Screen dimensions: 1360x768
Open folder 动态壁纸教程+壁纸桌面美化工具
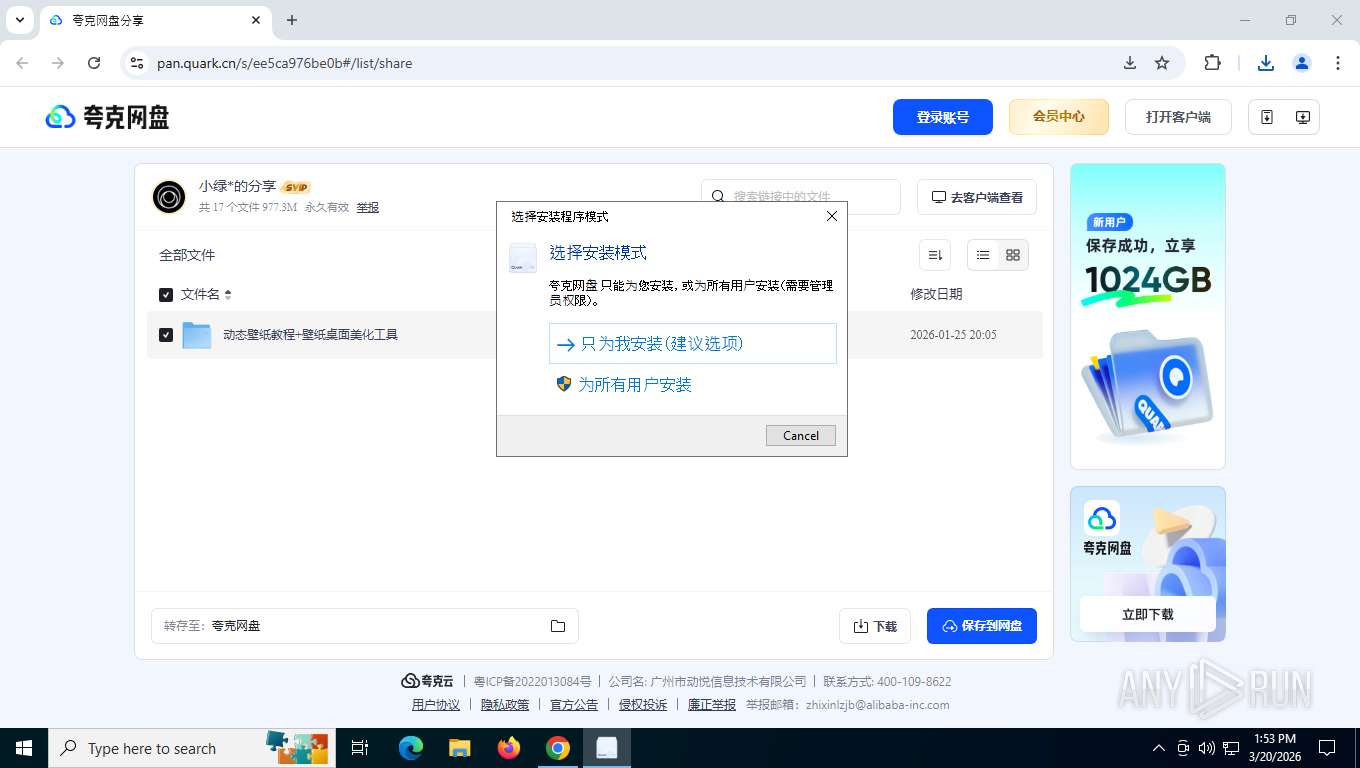(x=310, y=335)
